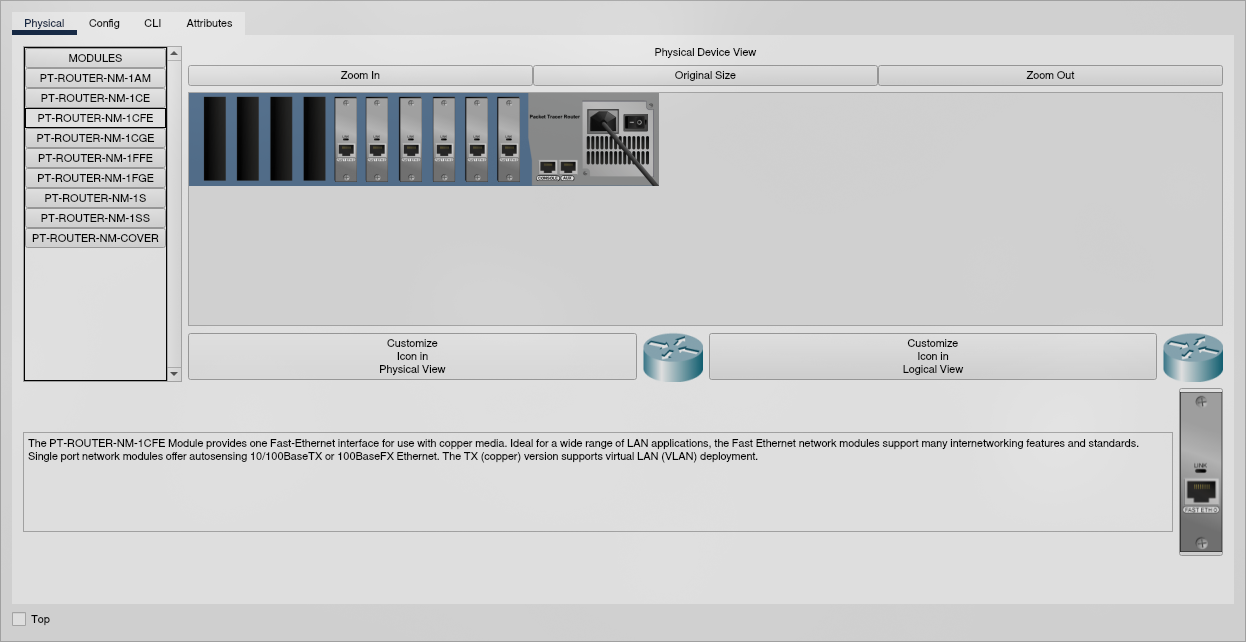
Task: Open the CLI tab
Action: pos(152,23)
